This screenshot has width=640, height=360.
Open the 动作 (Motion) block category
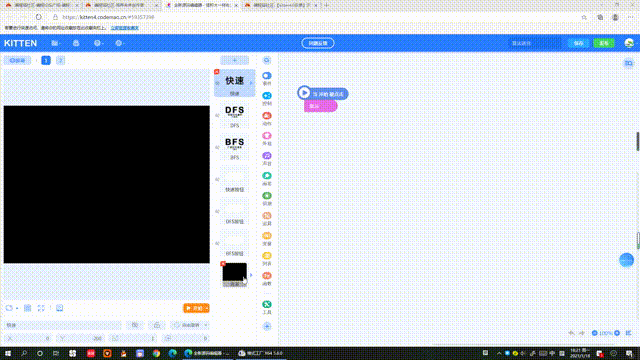point(267,118)
